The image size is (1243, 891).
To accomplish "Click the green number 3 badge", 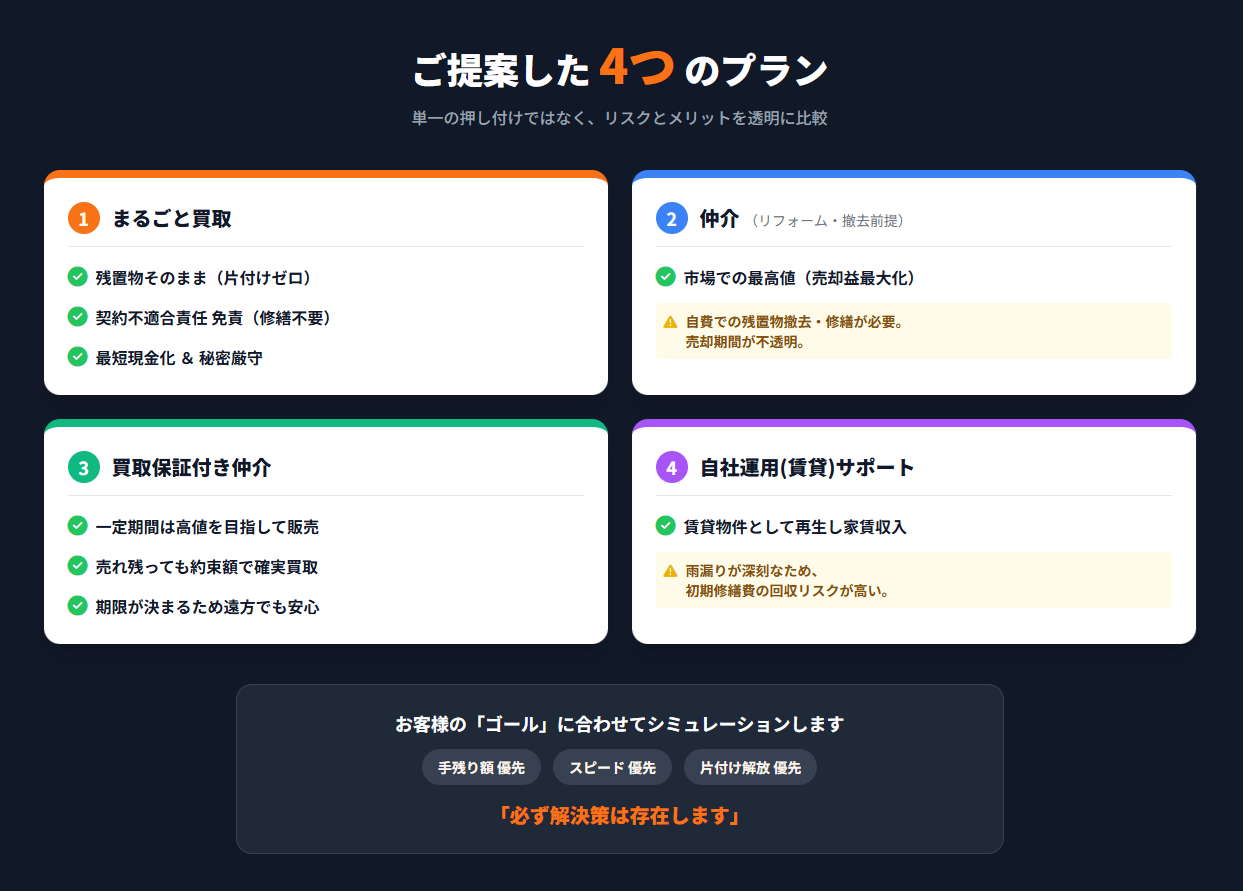I will tap(84, 467).
